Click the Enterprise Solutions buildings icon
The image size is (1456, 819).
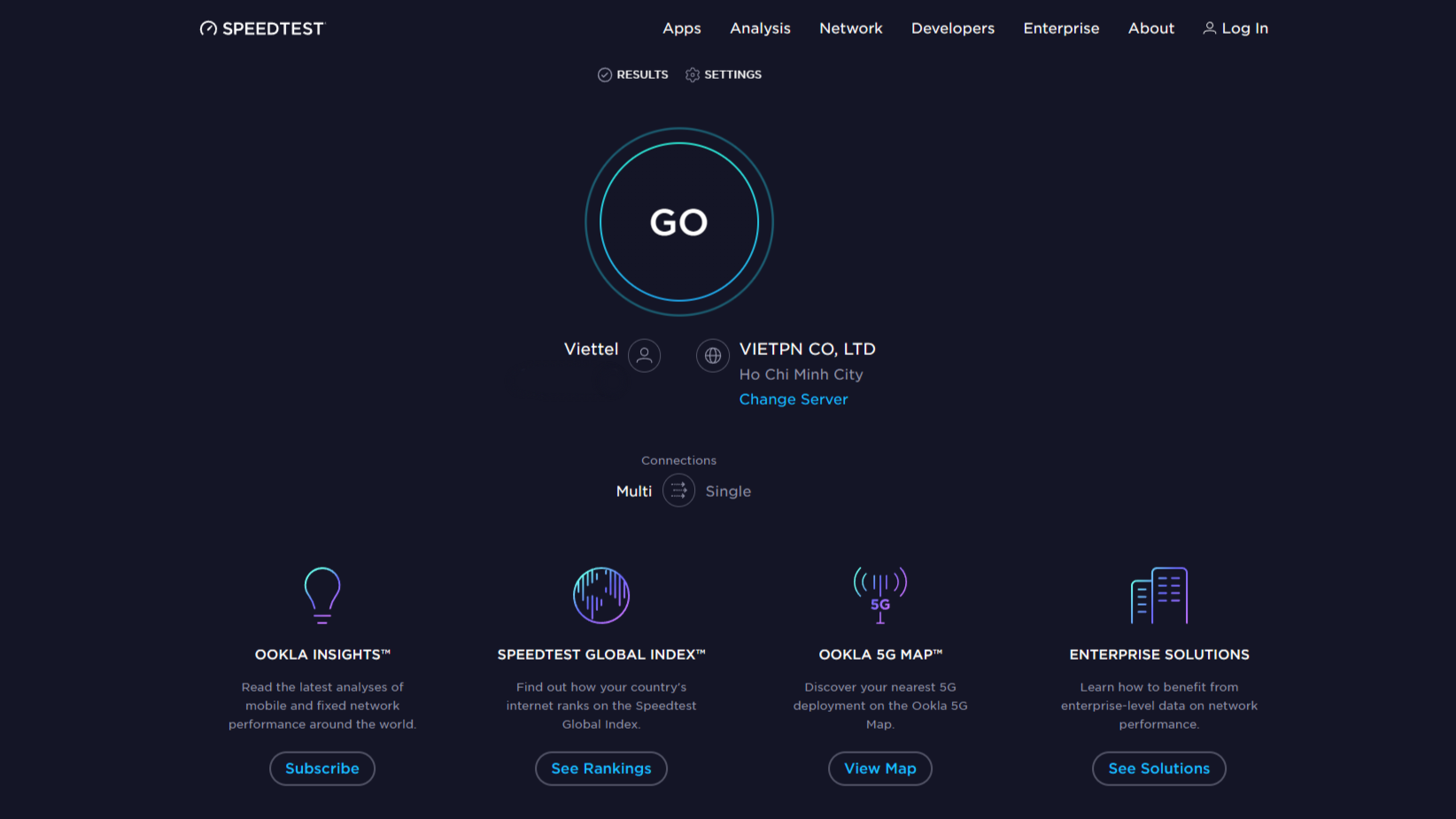coord(1158,596)
